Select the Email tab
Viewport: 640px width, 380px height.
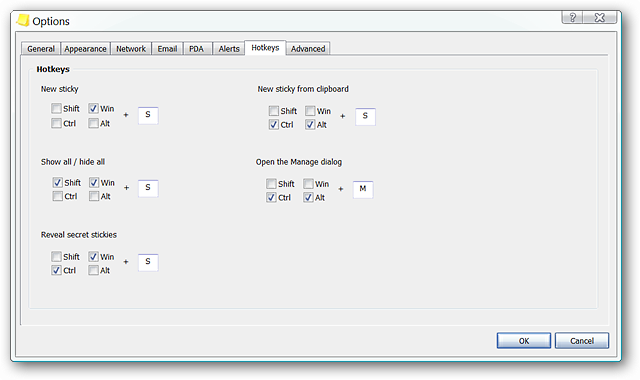(x=167, y=49)
